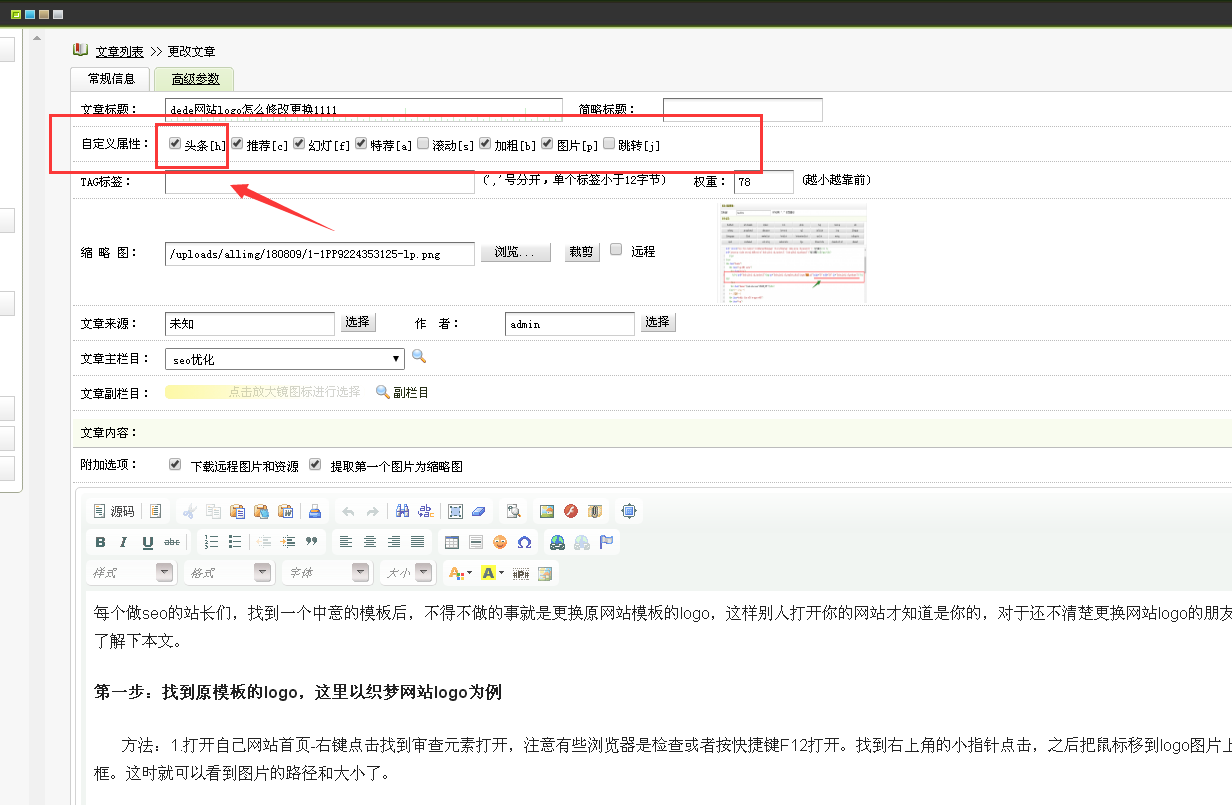Center align text in editor
This screenshot has height=805, width=1232.
pyautogui.click(x=370, y=542)
